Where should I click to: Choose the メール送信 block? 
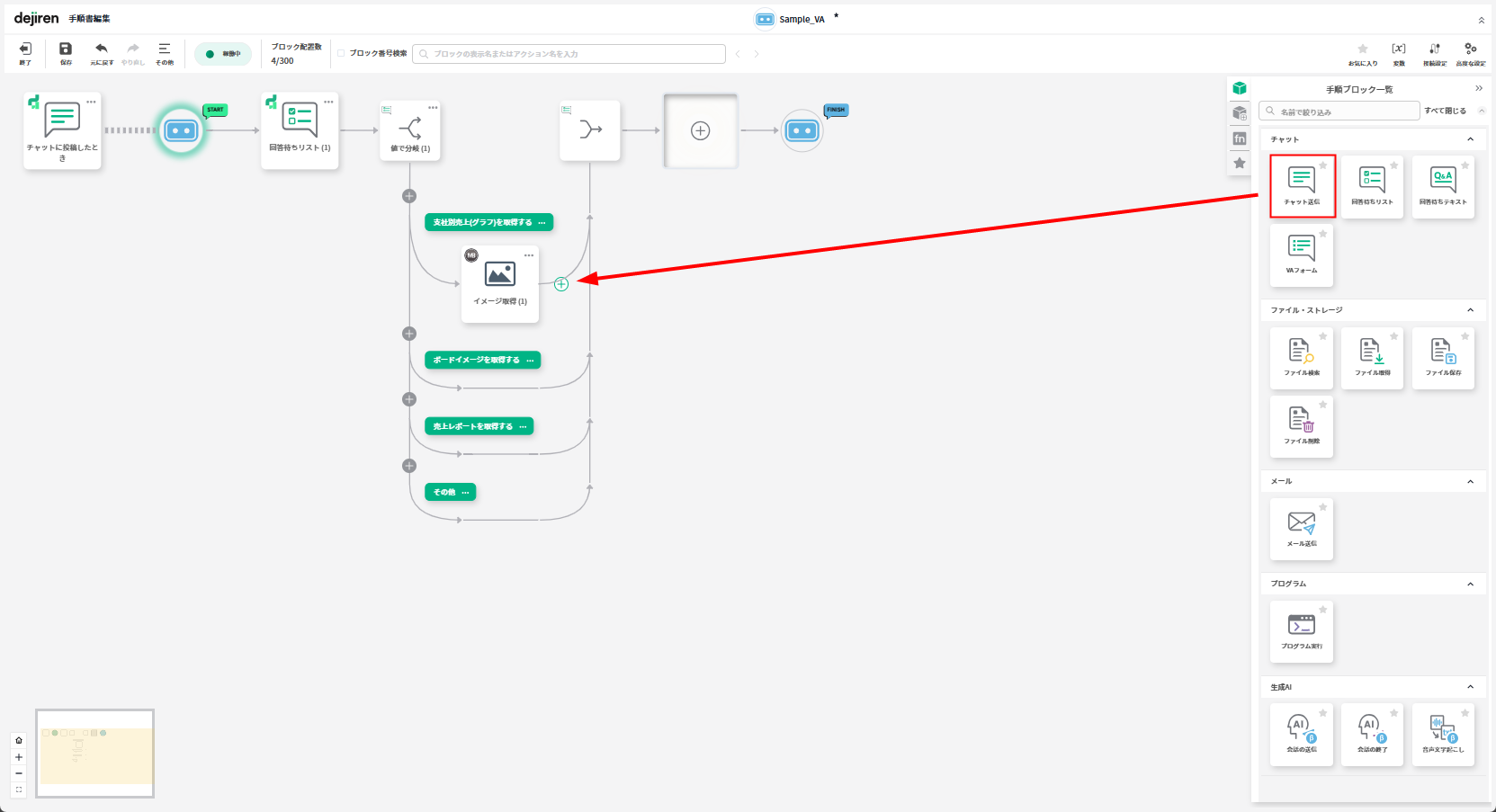(1301, 529)
